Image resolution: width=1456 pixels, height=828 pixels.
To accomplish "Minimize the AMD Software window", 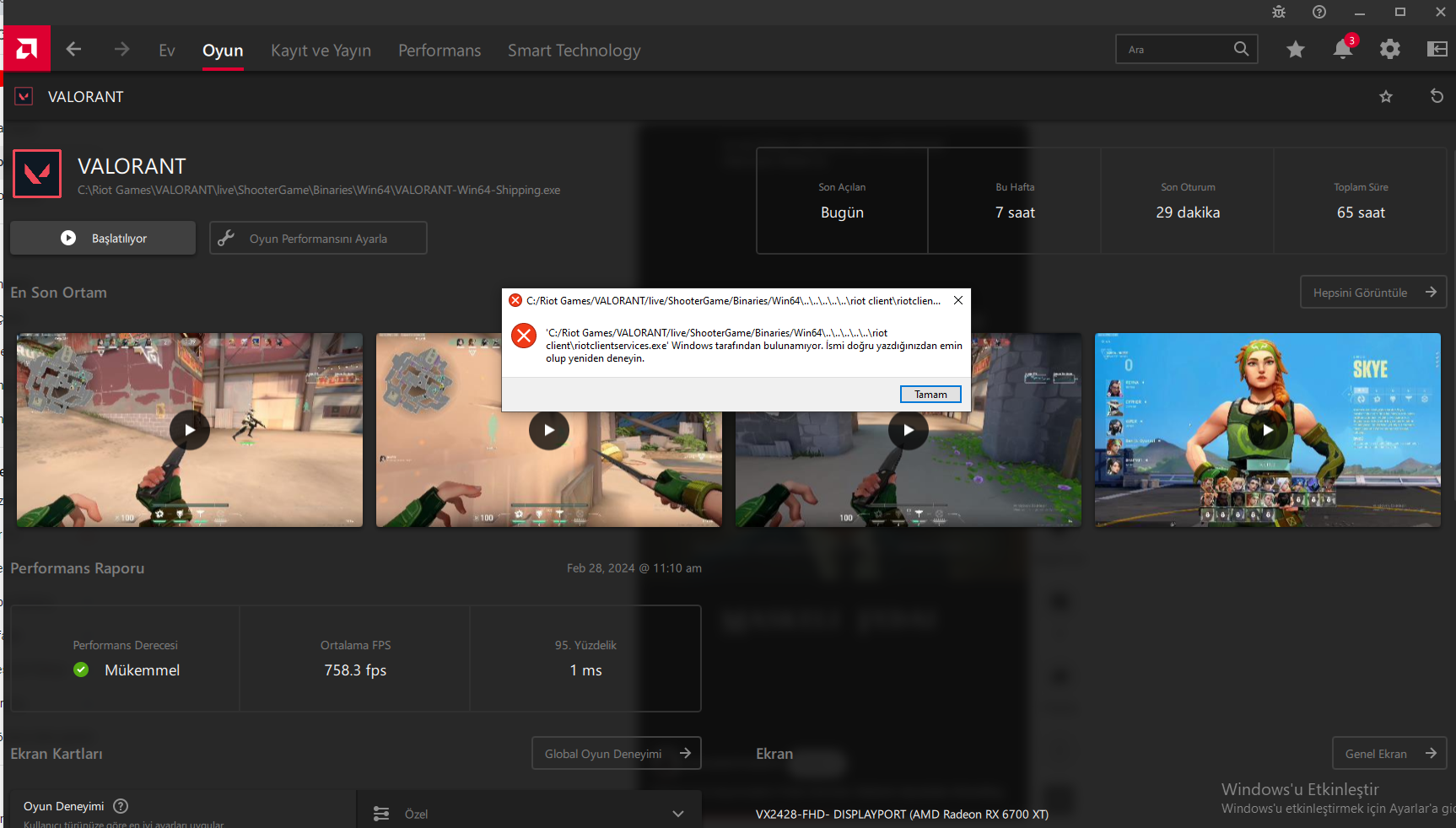I will (1360, 12).
